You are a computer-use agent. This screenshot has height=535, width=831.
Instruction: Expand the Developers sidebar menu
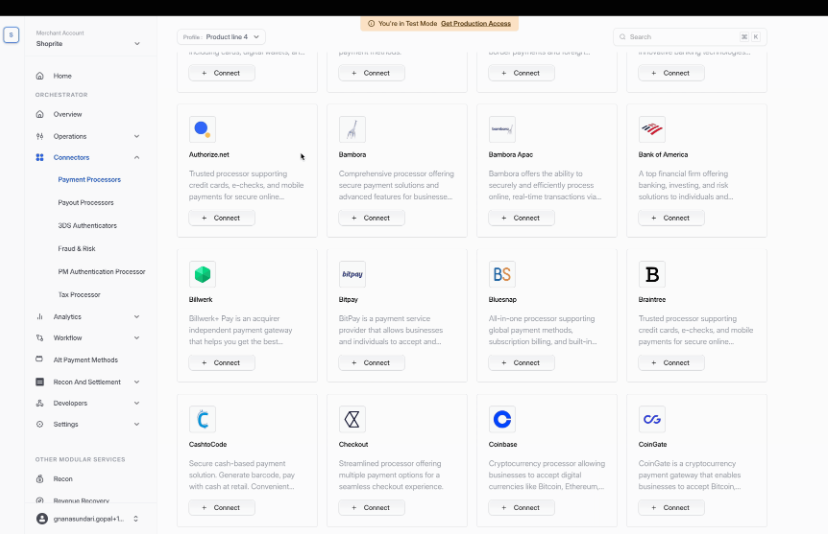tap(136, 404)
